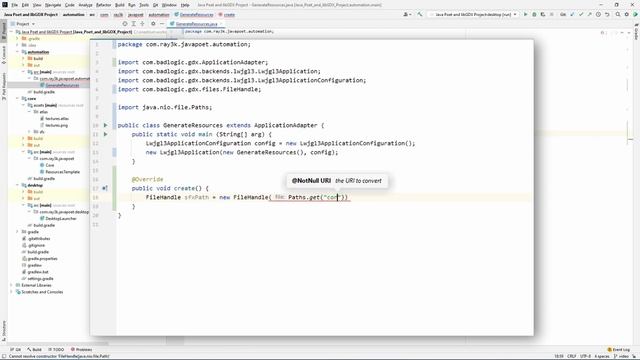
Task: Open Project panel options gear
Action: (x=153, y=24)
